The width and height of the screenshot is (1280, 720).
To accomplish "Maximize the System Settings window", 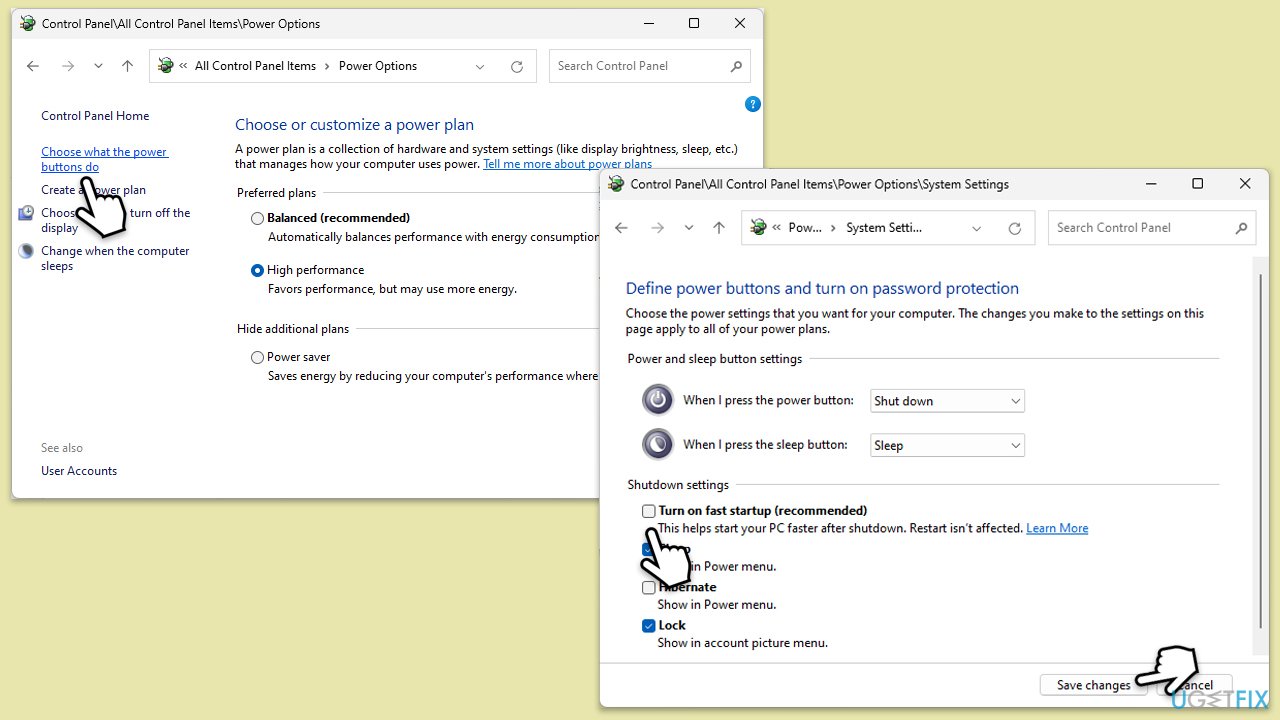I will (x=1198, y=184).
